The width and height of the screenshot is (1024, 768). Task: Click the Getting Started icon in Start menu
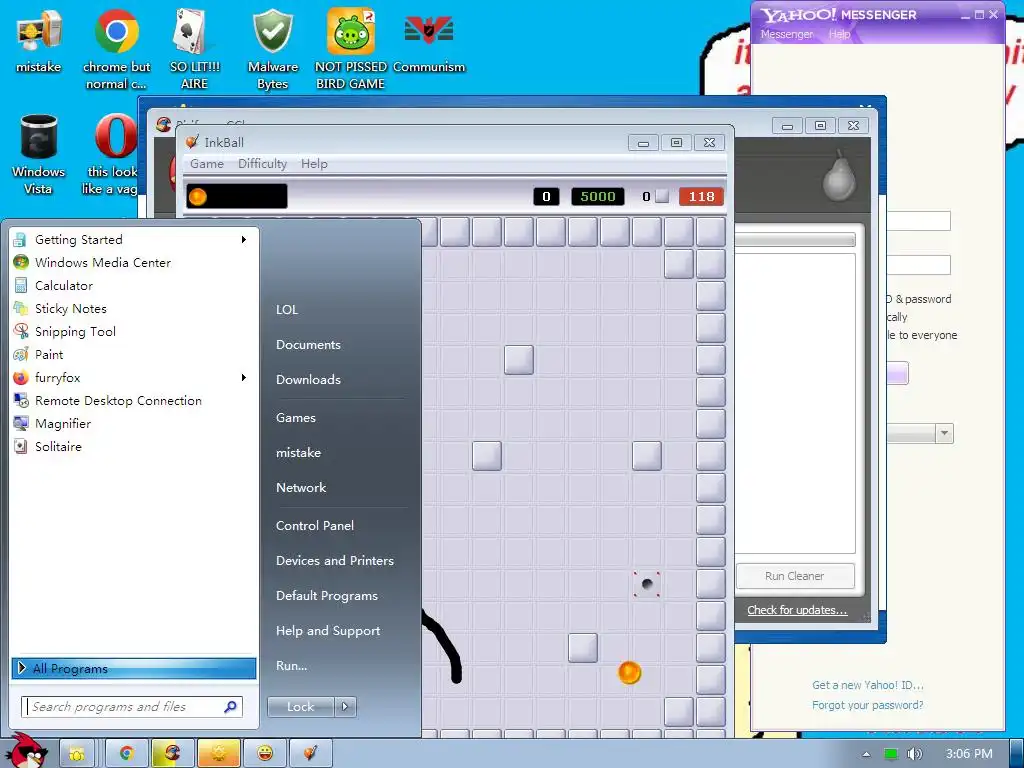20,240
